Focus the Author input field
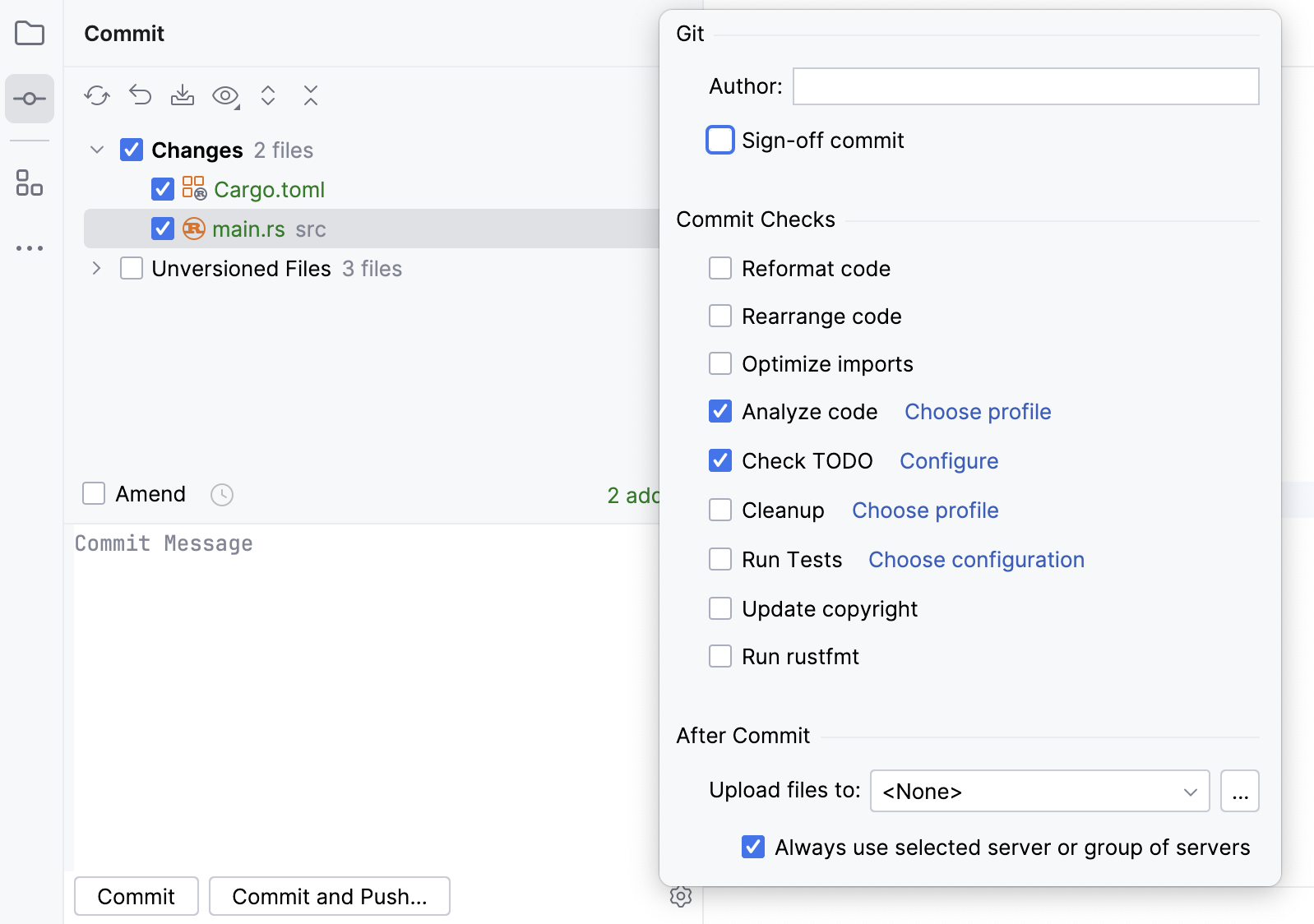Viewport: 1314px width, 924px height. coord(1026,86)
